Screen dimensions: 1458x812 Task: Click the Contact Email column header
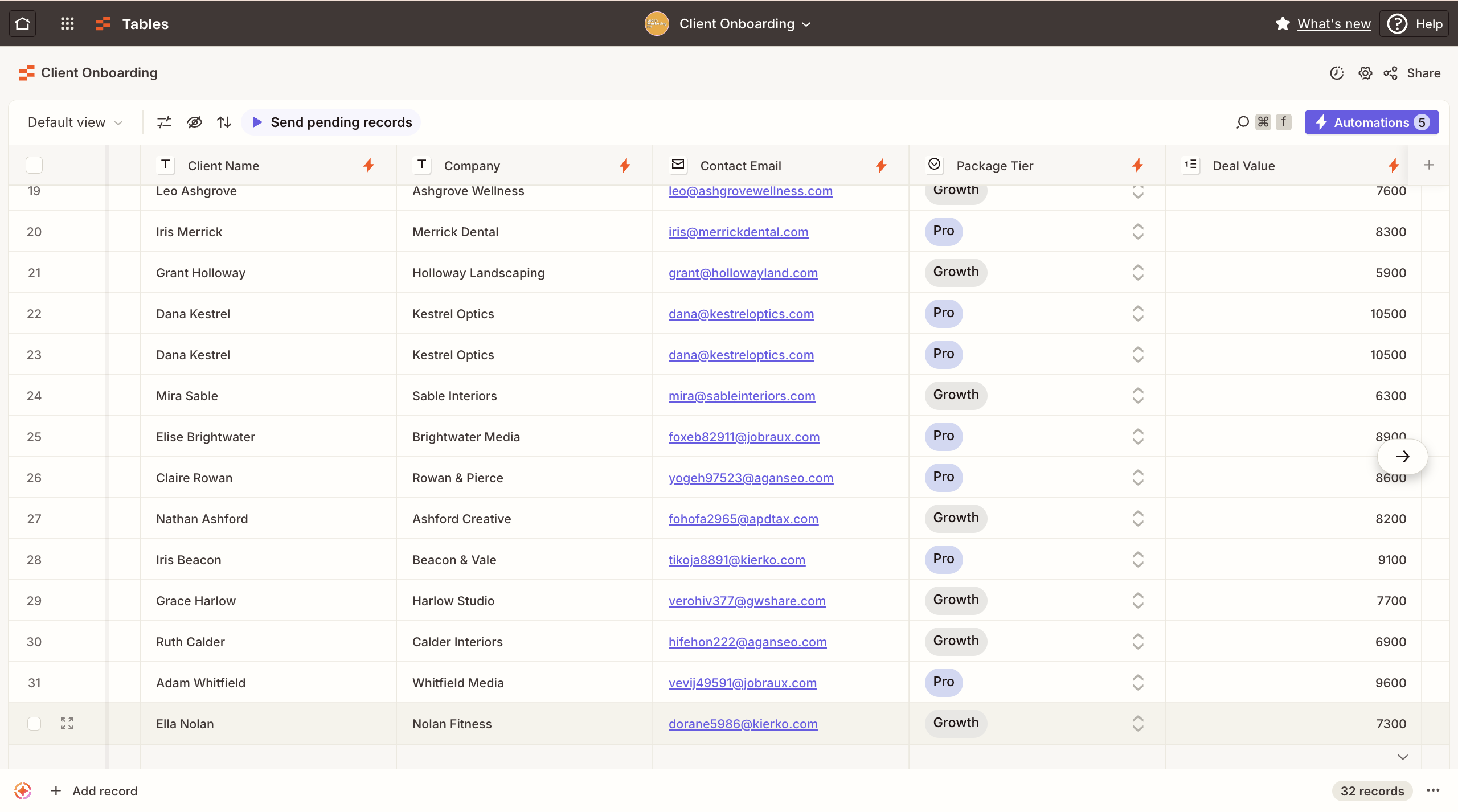coord(781,166)
